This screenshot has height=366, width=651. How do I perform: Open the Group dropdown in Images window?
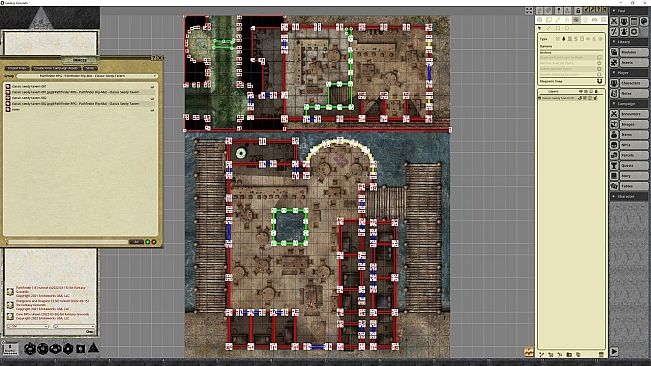pos(87,76)
